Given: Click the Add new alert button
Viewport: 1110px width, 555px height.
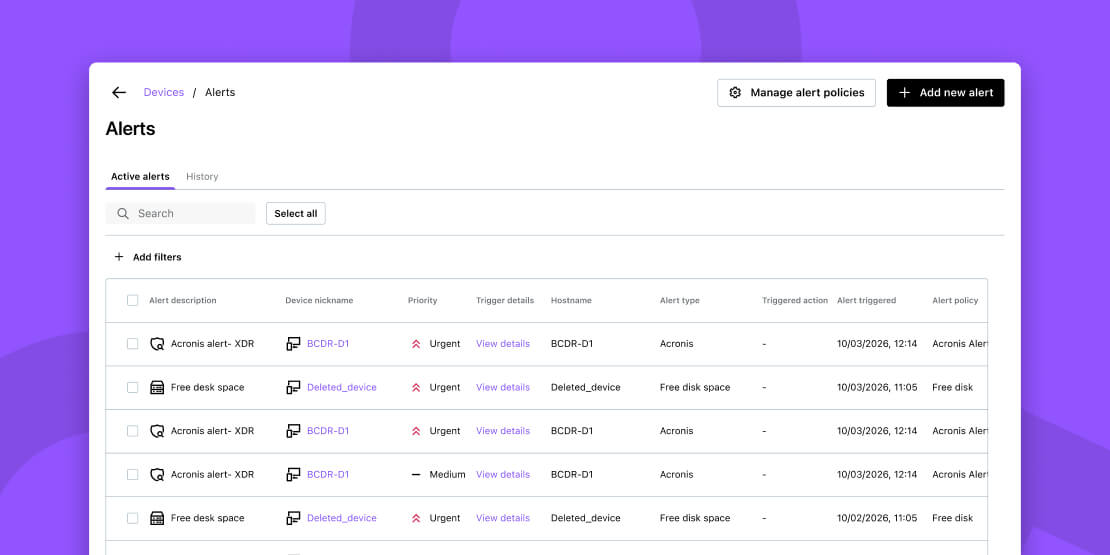Looking at the screenshot, I should (x=945, y=93).
